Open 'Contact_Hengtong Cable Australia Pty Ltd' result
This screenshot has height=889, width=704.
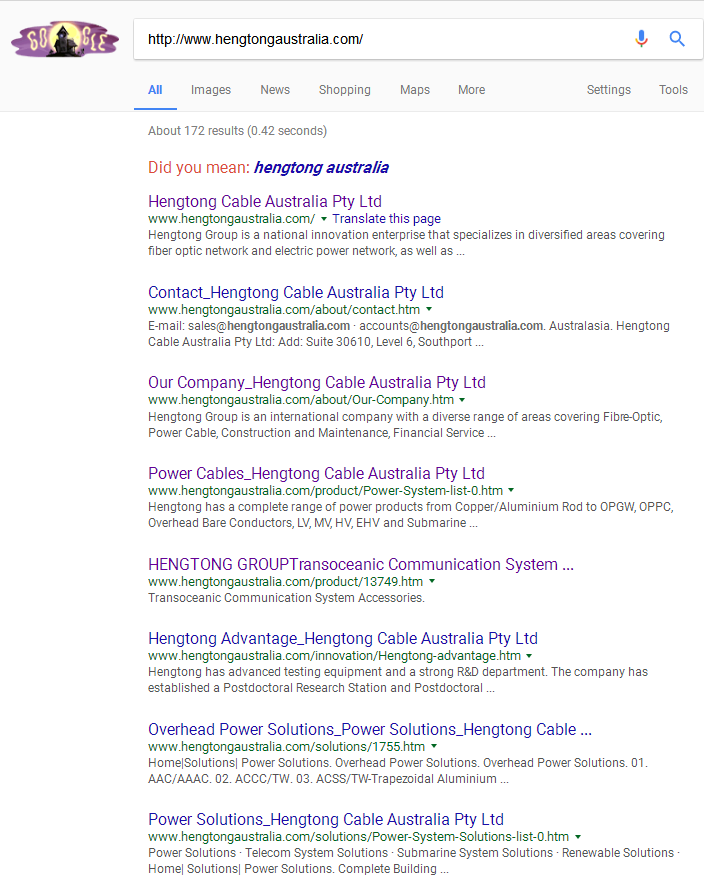(x=296, y=292)
